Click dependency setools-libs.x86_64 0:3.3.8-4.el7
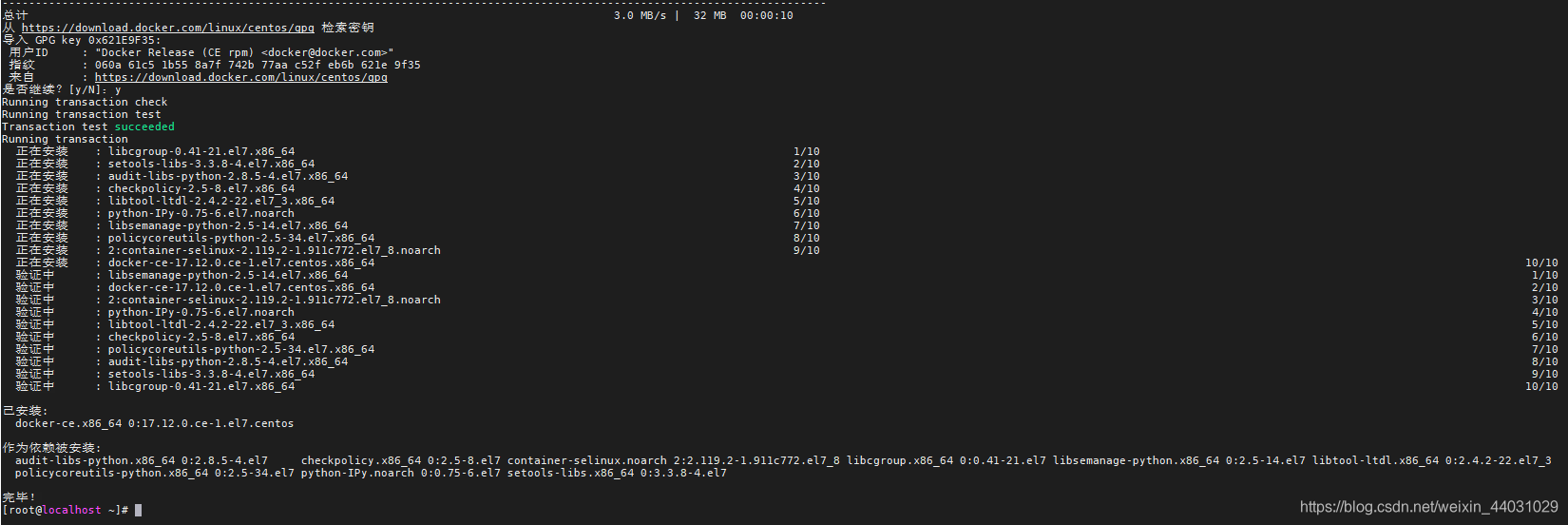 (617, 473)
